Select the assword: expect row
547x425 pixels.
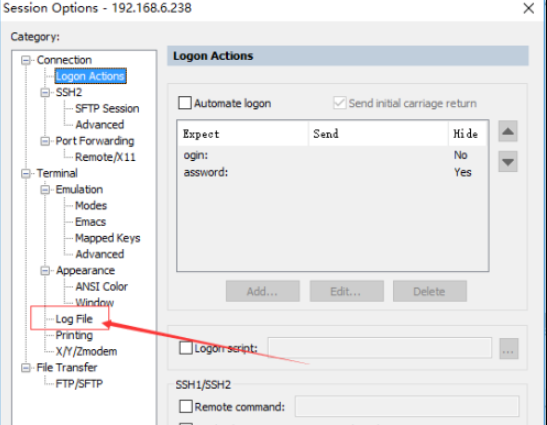[332, 172]
